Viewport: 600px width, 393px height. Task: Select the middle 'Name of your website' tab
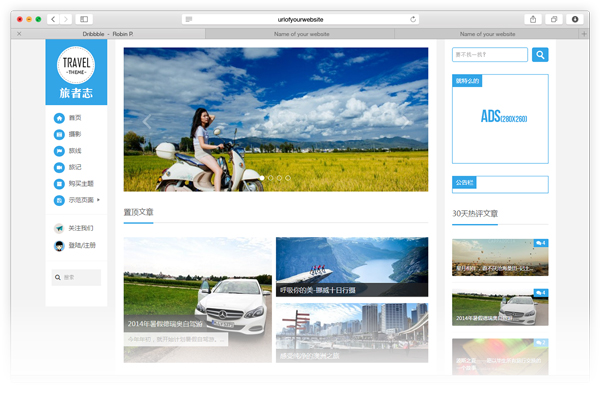click(301, 34)
